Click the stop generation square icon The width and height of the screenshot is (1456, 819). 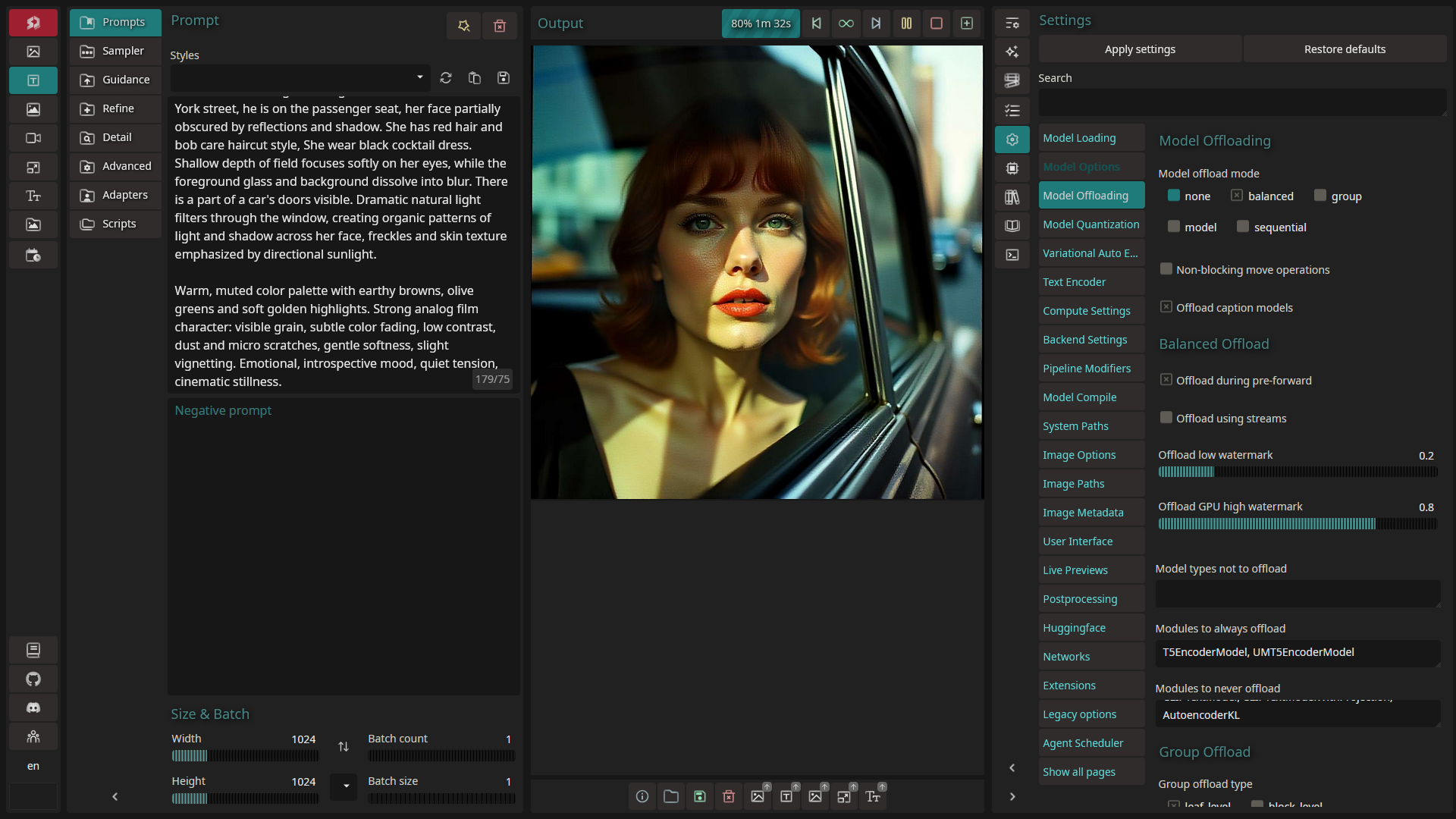(x=937, y=24)
